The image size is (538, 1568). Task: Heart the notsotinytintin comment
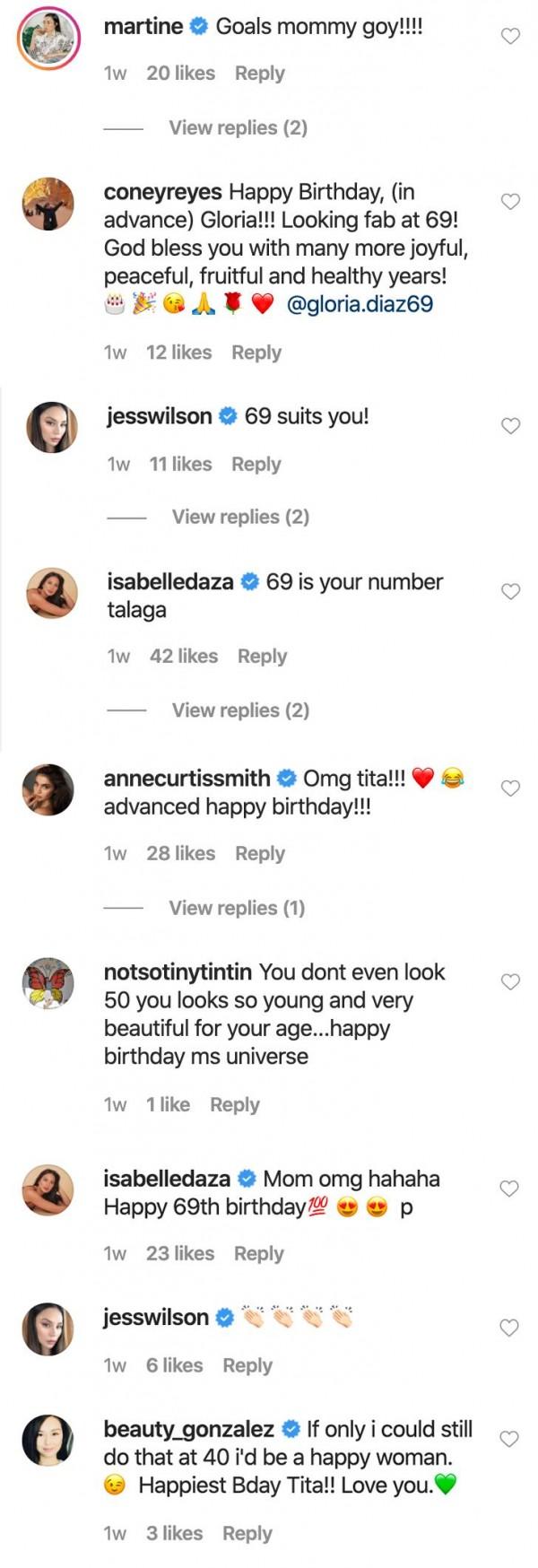510,982
